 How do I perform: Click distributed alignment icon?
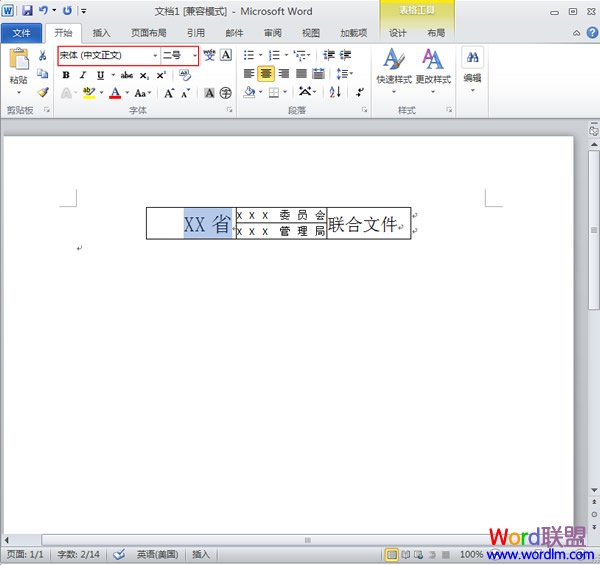point(318,73)
